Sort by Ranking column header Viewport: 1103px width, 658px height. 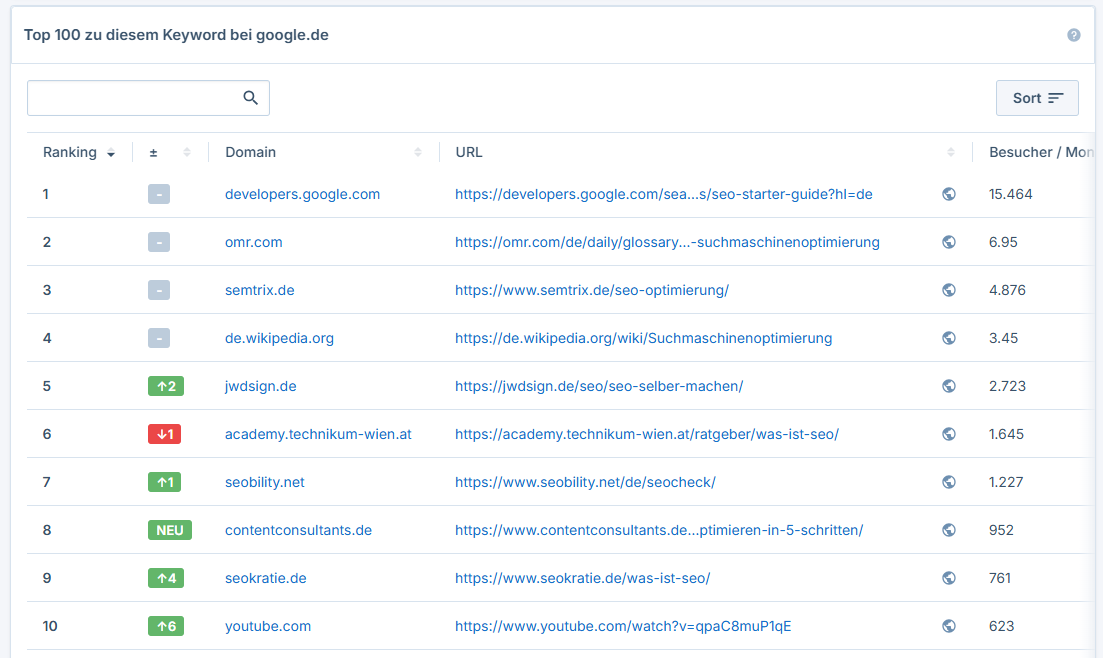point(79,152)
